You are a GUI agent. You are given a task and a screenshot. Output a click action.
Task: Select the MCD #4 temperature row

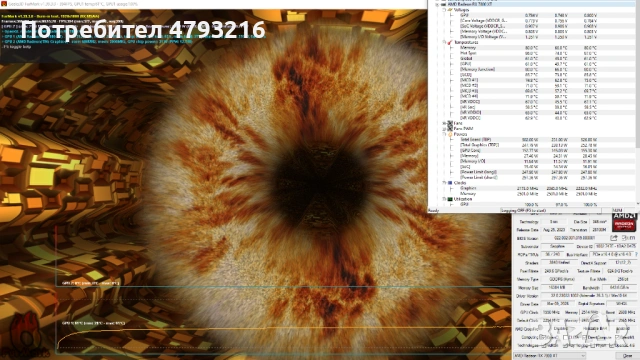click(x=531, y=96)
